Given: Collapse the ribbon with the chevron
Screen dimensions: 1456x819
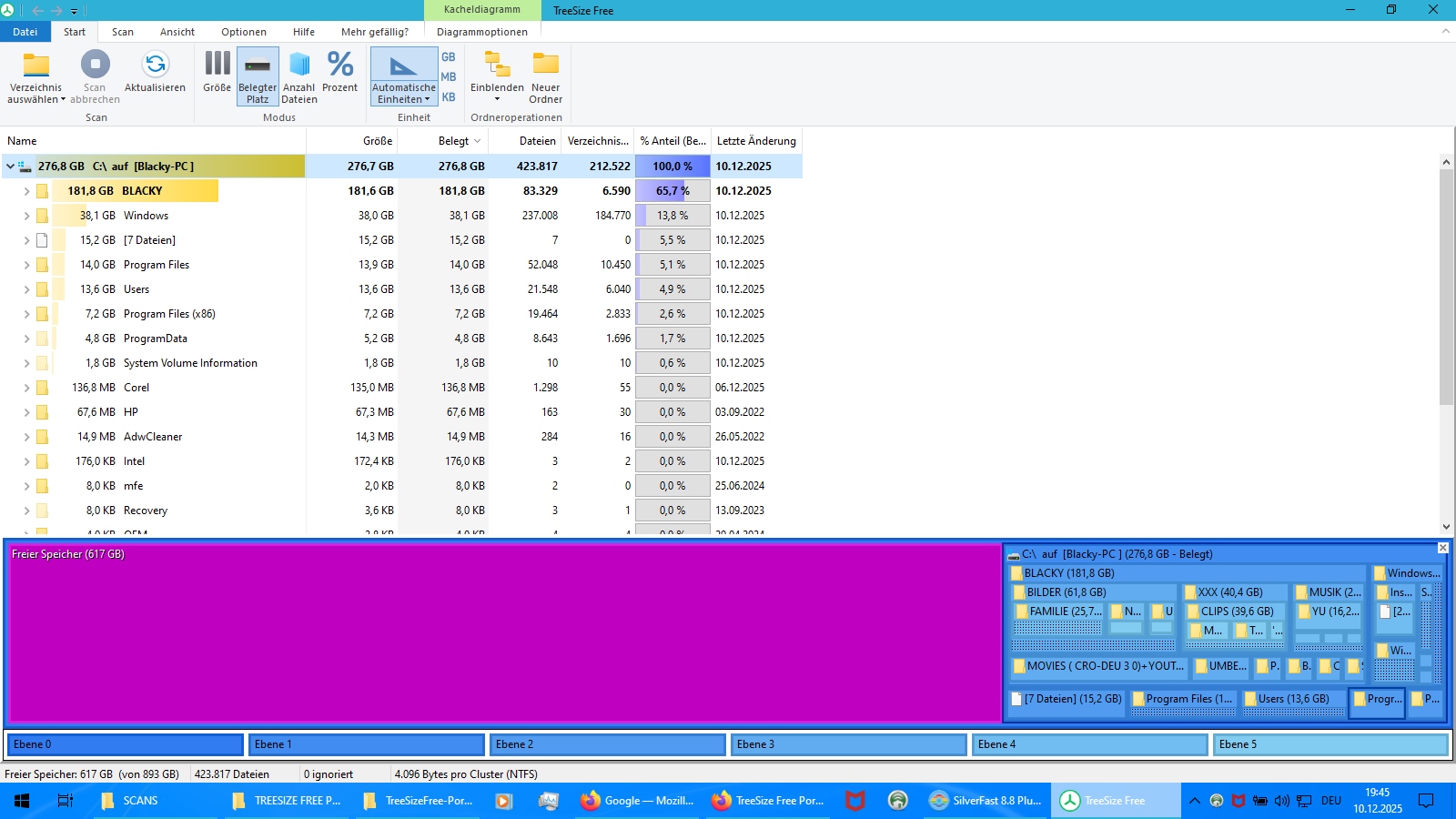Looking at the screenshot, I should (x=1446, y=31).
